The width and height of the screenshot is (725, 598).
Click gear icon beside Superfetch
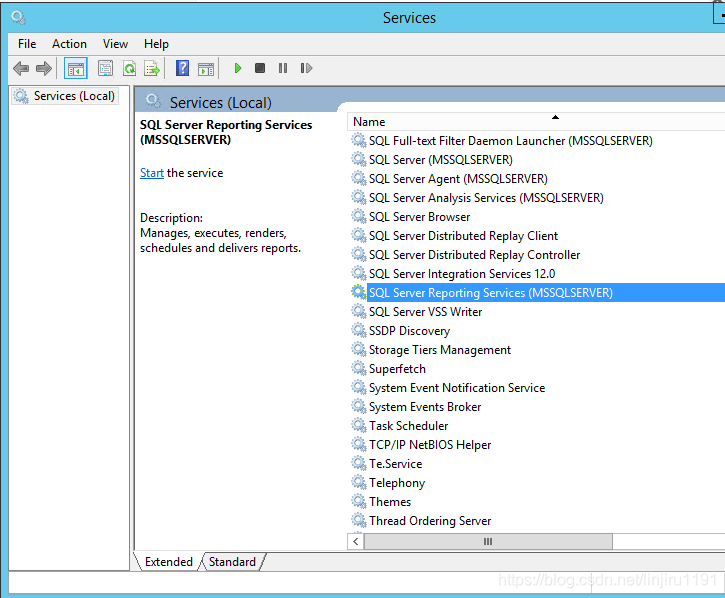click(358, 369)
